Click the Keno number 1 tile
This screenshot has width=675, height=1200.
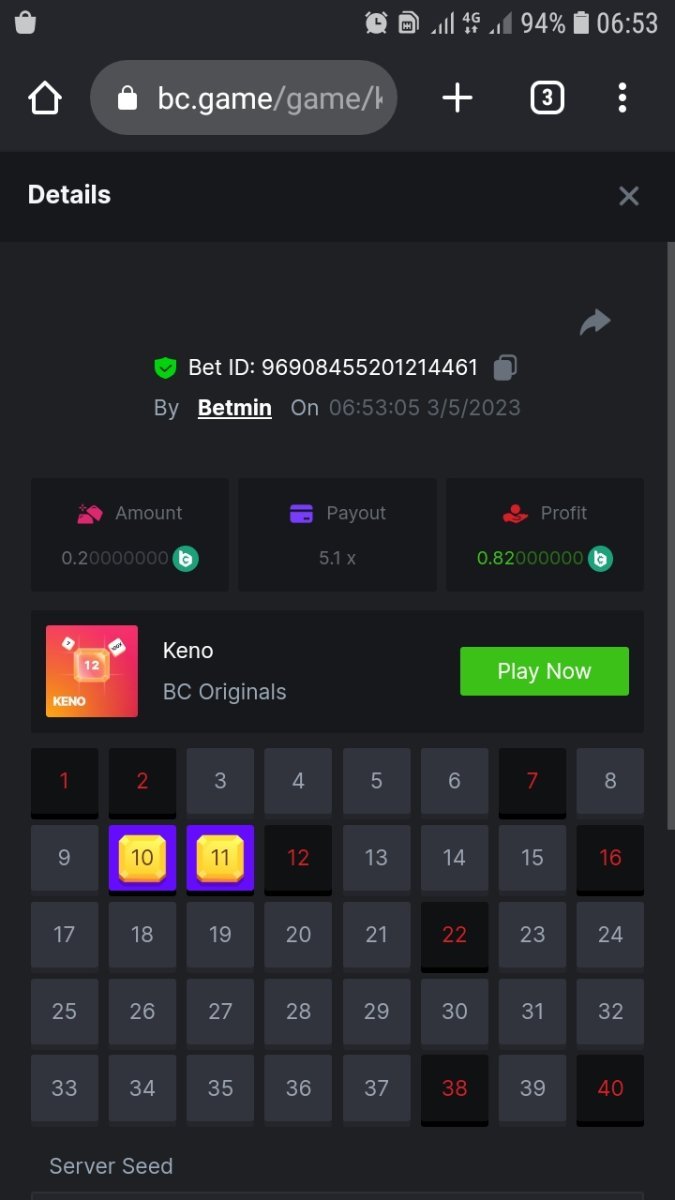point(64,782)
